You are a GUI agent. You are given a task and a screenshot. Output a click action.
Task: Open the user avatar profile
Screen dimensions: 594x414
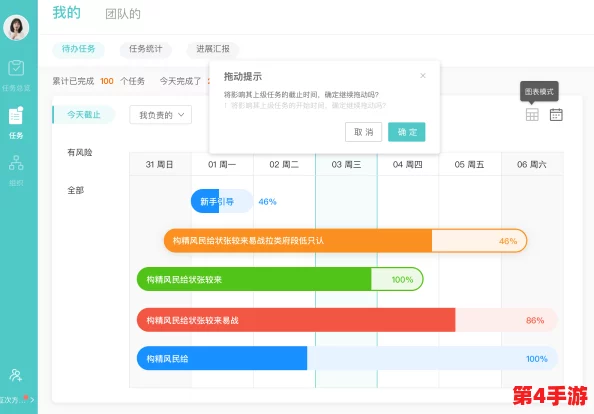tap(16, 27)
